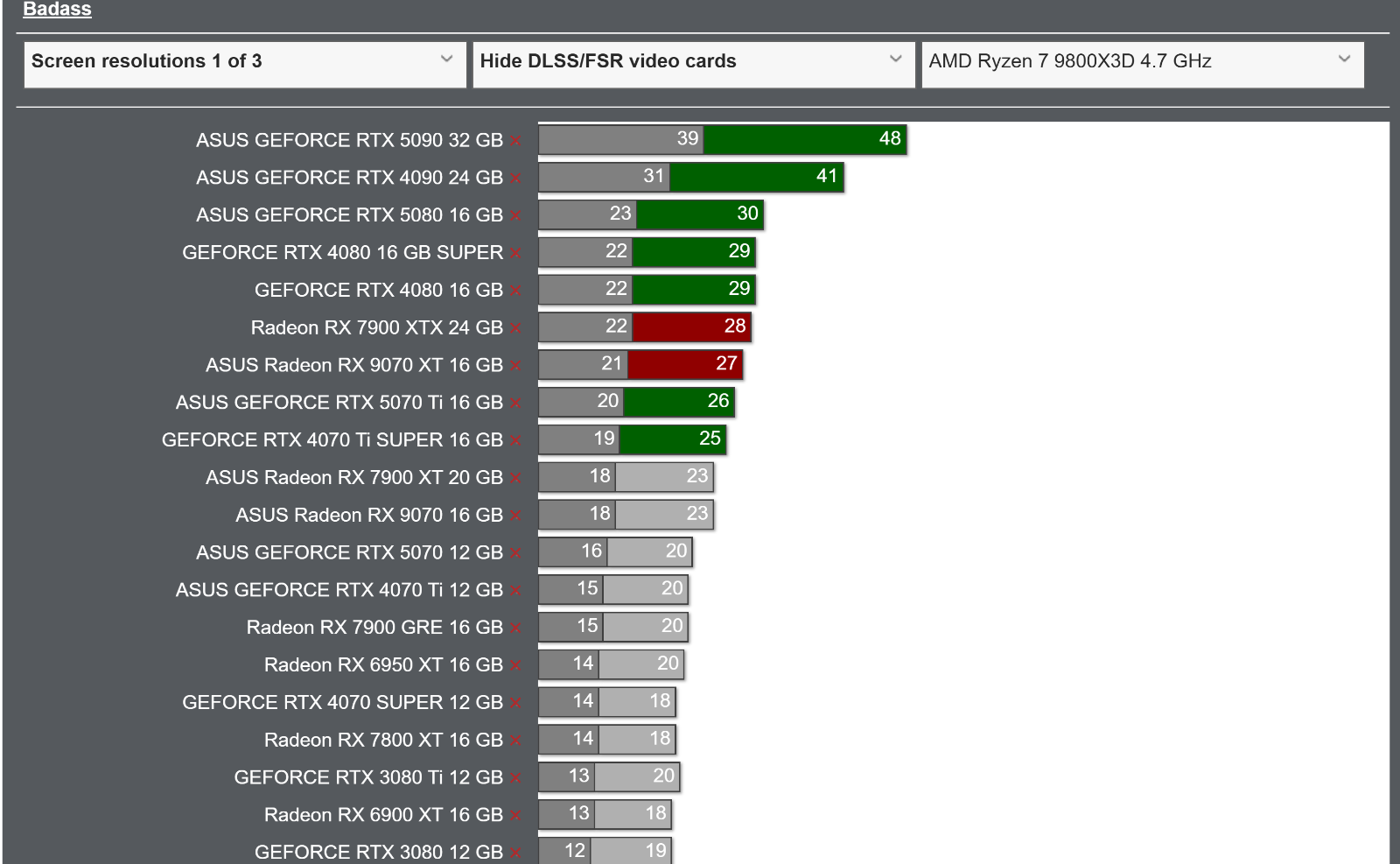1400x864 pixels.
Task: Click the green 48 fps bar of RTX 5090
Action: coord(806,139)
